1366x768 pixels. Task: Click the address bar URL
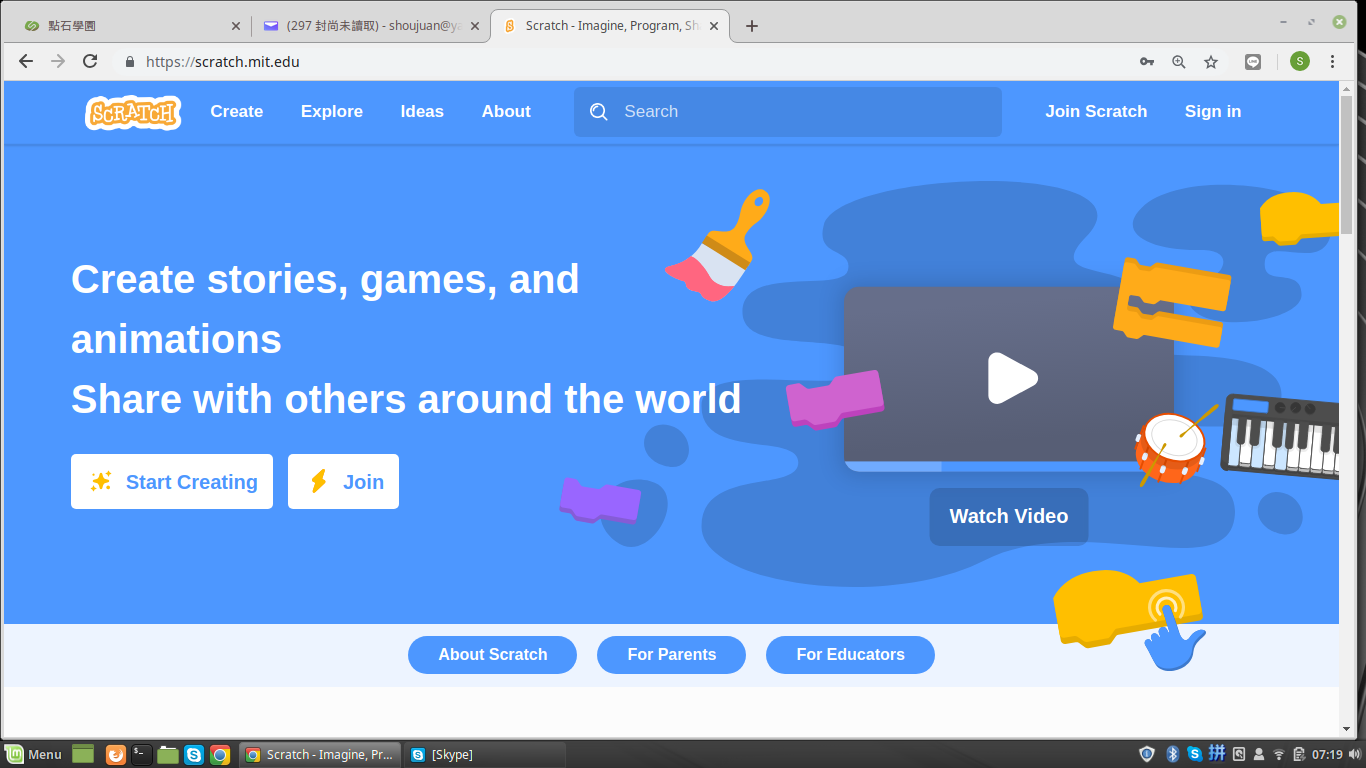click(x=223, y=62)
